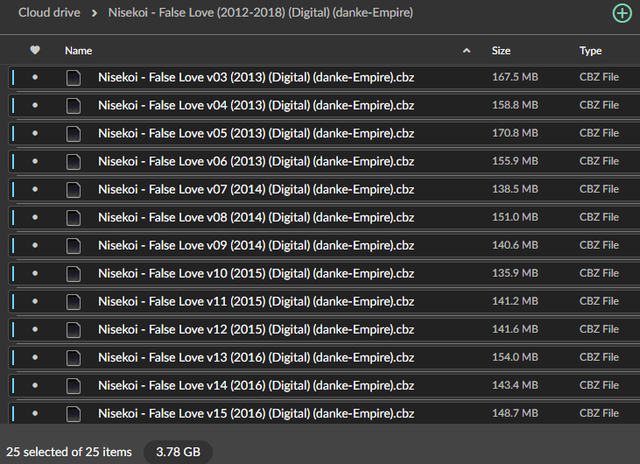Click file icon of Nisekoi v07
The width and height of the screenshot is (640, 464).
pyautogui.click(x=73, y=190)
